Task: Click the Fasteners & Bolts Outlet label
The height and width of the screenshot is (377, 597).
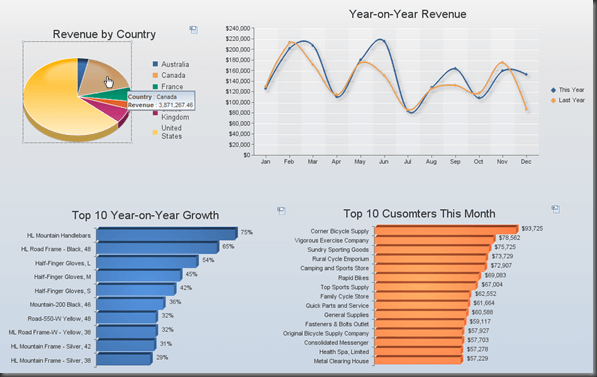Action: (337, 324)
